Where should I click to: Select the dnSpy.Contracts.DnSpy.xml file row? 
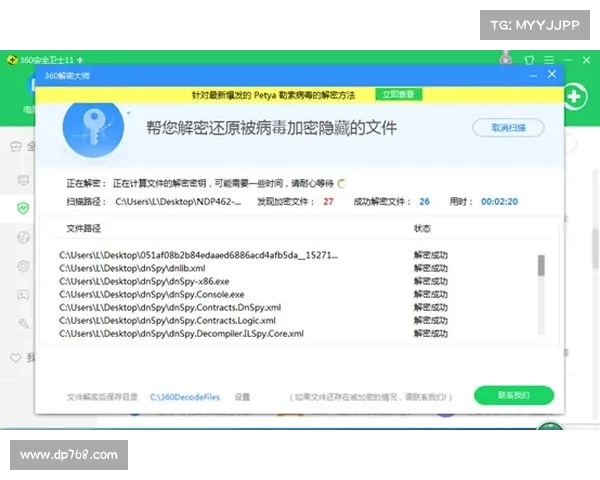click(x=253, y=307)
